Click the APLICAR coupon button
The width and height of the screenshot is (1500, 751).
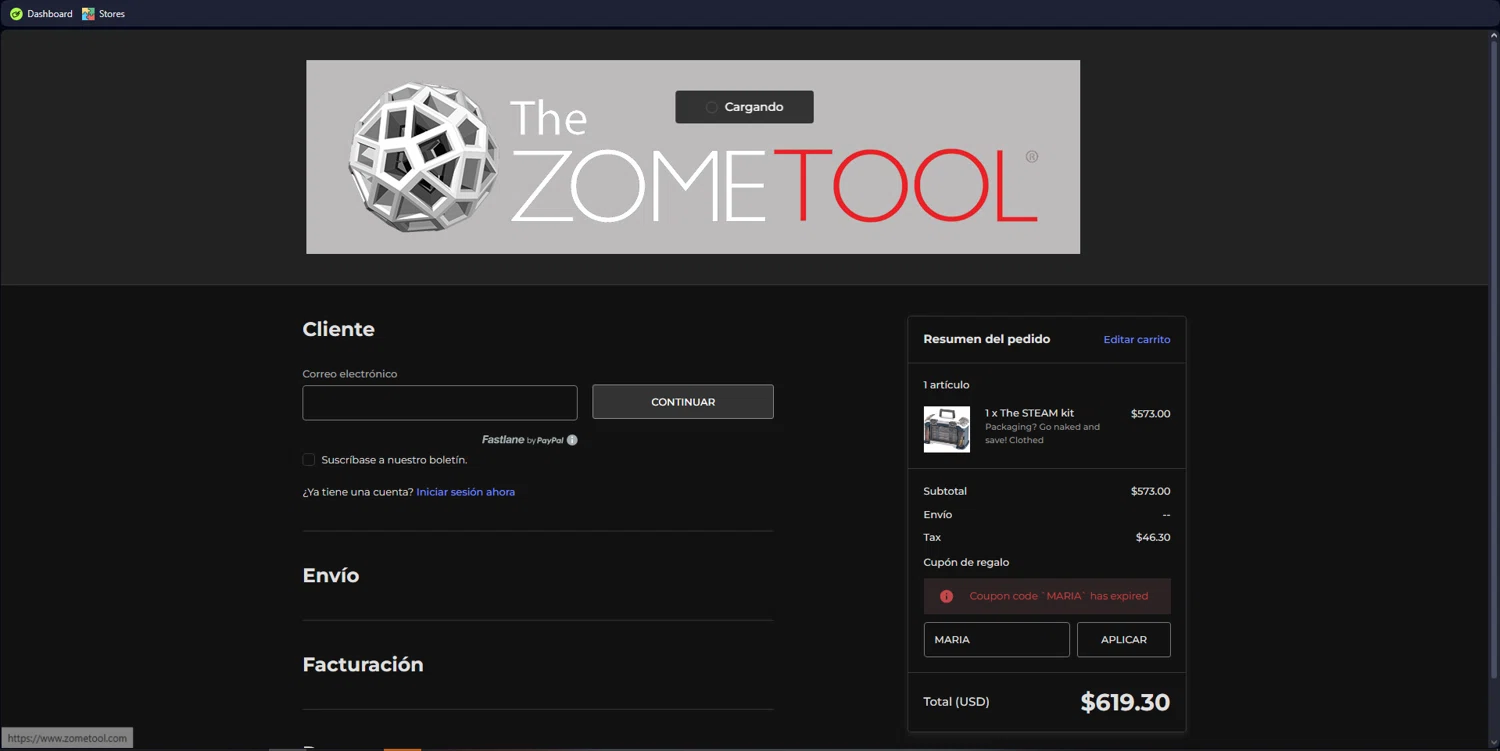[1124, 640]
